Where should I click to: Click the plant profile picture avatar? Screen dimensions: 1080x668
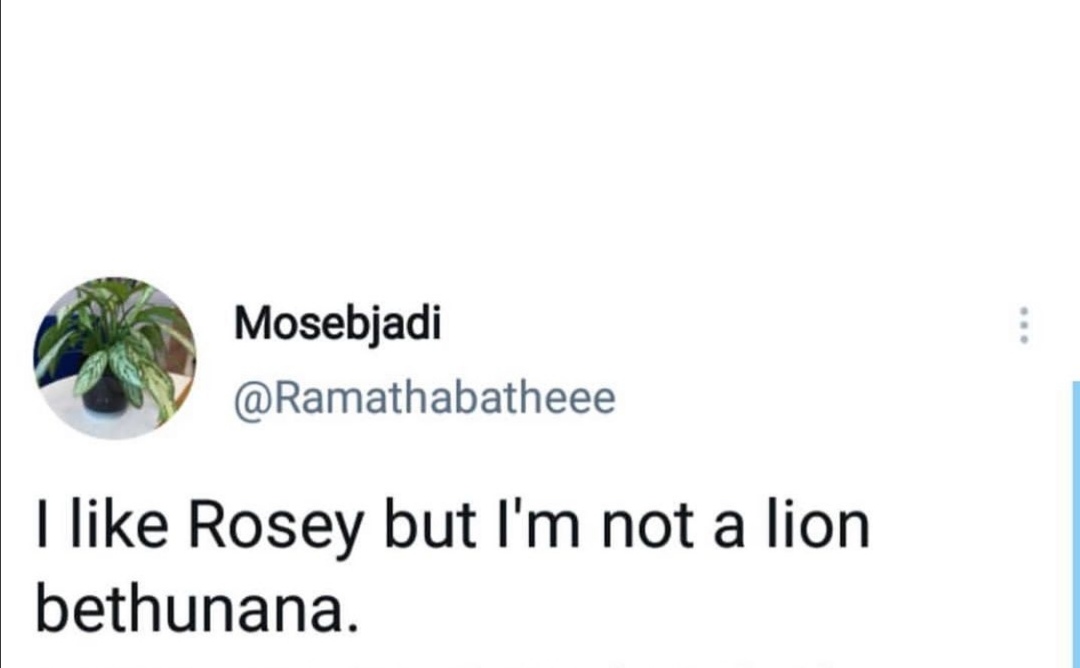115,358
